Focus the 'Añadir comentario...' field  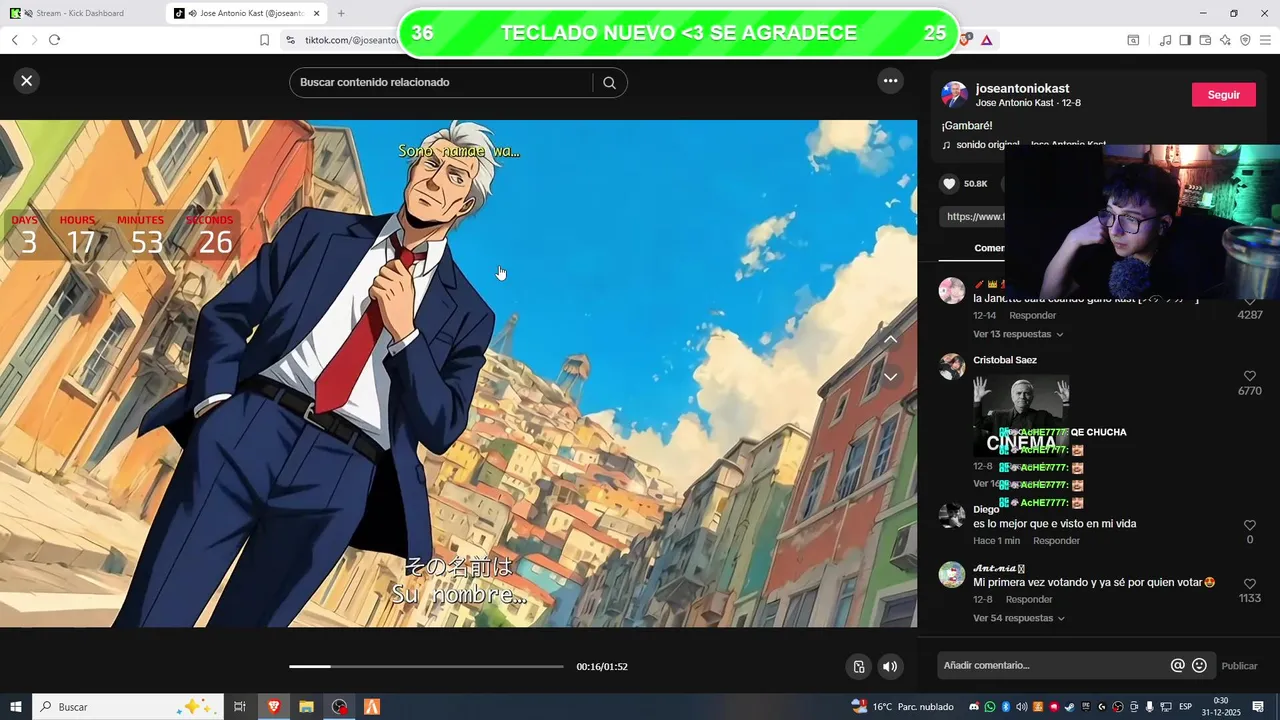click(x=1053, y=665)
